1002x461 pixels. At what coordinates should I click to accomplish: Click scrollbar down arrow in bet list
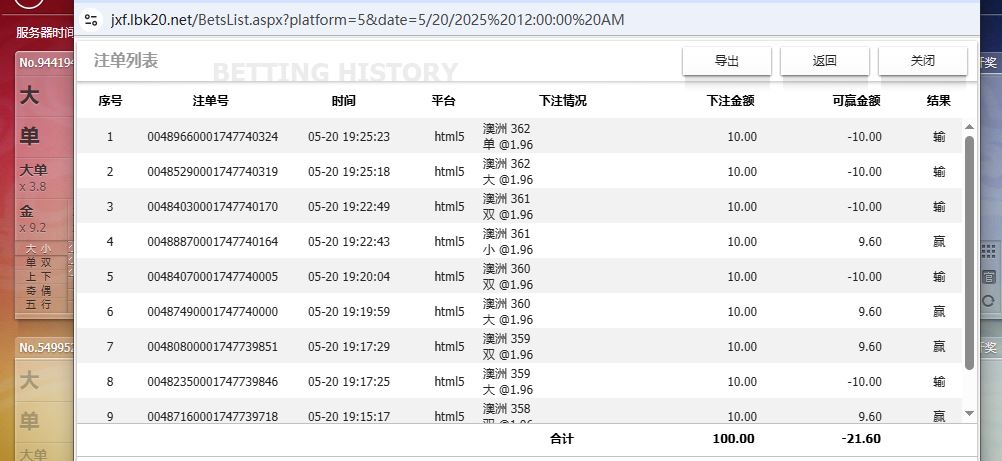pos(968,412)
